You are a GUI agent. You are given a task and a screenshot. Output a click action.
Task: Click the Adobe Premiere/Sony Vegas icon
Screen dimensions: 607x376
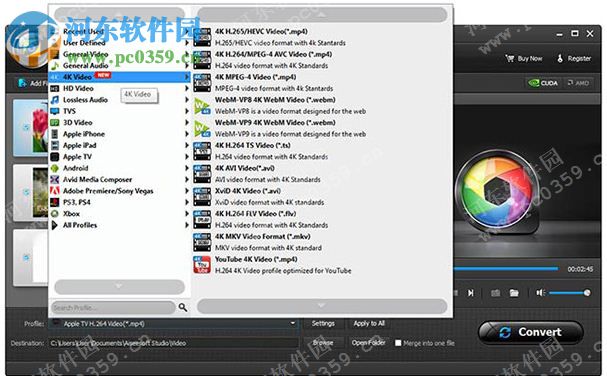tap(55, 191)
